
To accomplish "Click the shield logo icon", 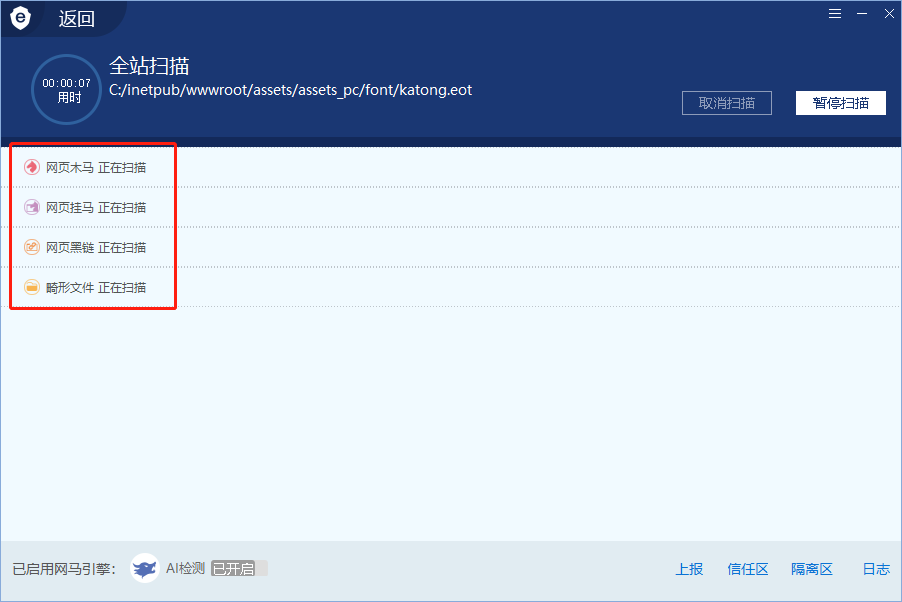I will tap(21, 18).
